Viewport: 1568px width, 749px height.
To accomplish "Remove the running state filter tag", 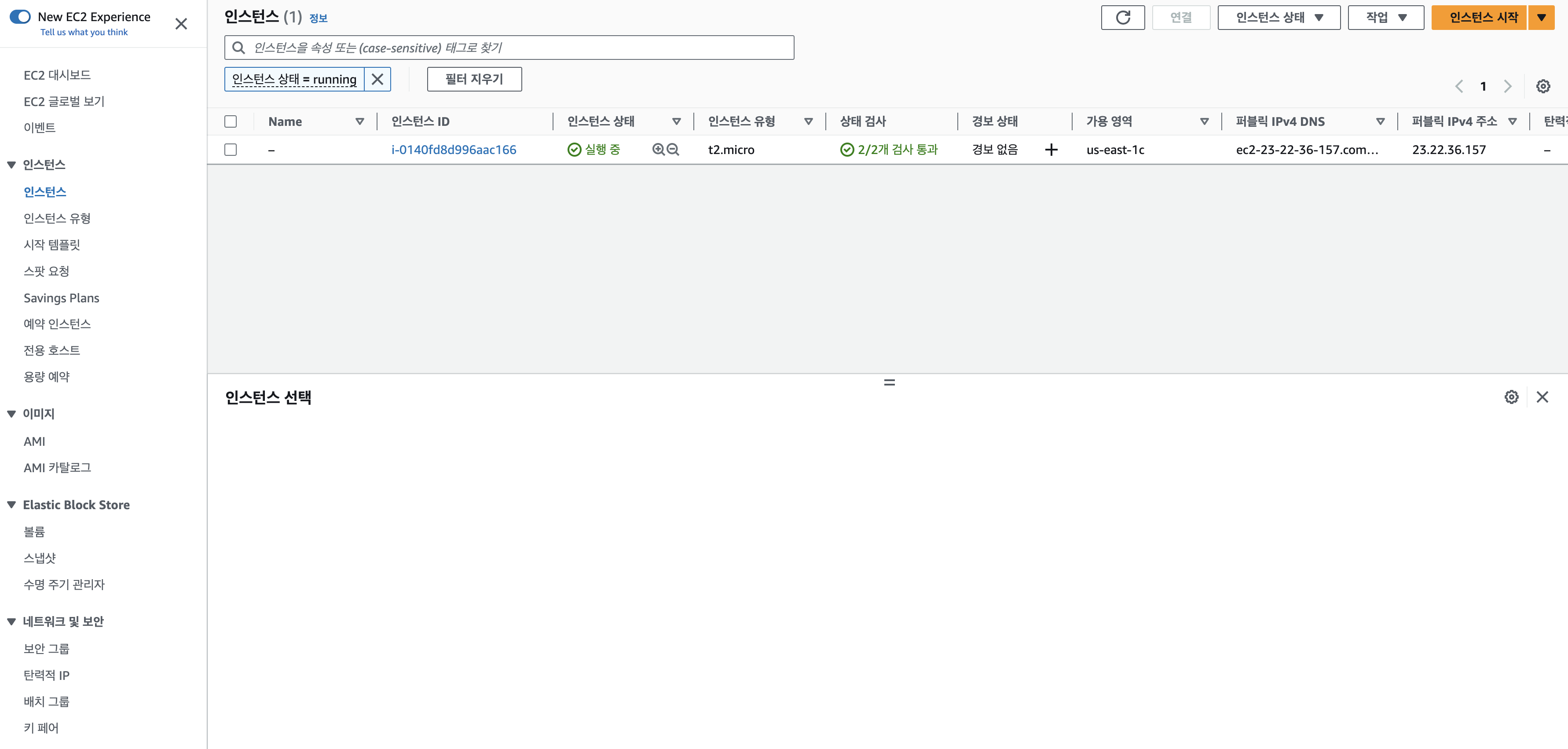I will [x=377, y=79].
